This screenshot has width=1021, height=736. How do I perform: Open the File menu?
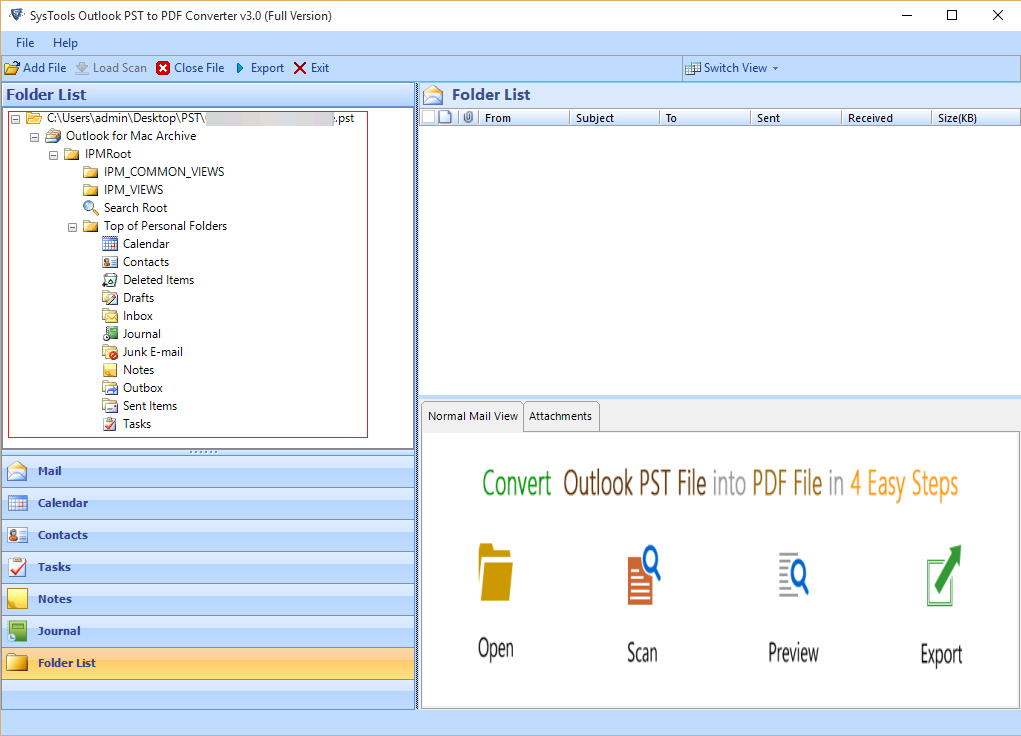[x=25, y=43]
